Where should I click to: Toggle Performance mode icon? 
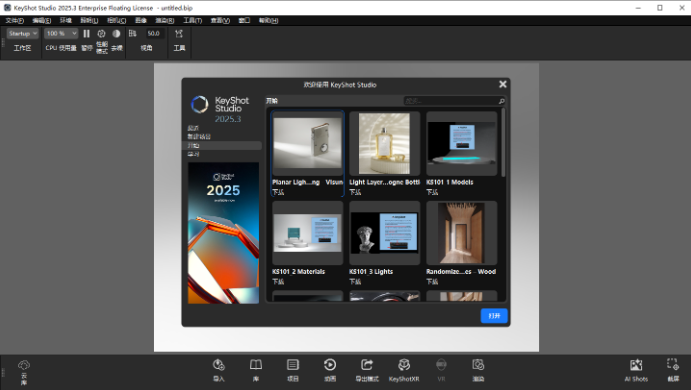click(101, 33)
